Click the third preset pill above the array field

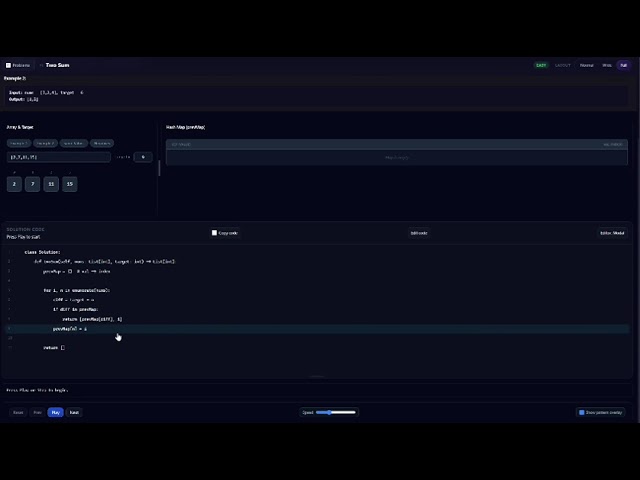pos(73,143)
